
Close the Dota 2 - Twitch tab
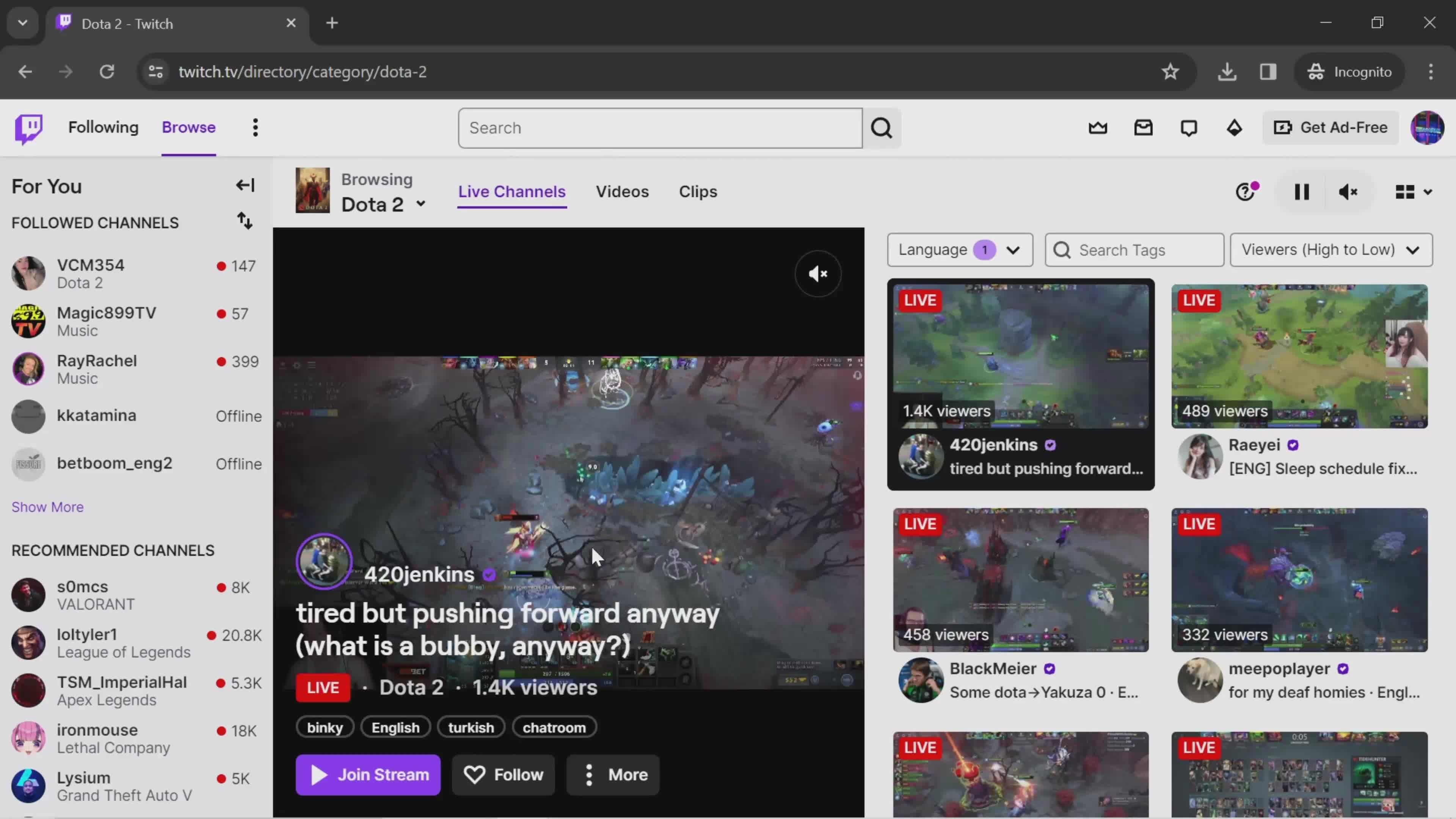click(291, 23)
